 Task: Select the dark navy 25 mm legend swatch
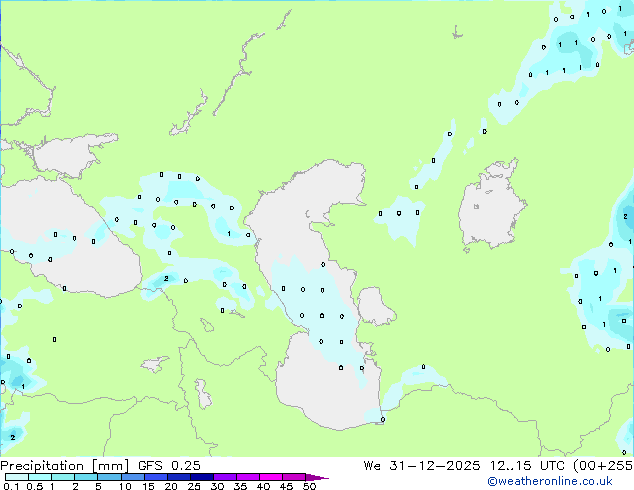click(x=202, y=477)
